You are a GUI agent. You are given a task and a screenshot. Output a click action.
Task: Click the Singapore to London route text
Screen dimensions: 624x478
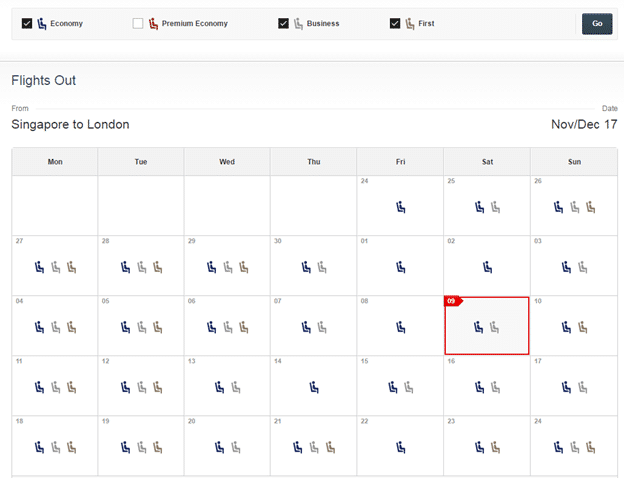pyautogui.click(x=70, y=124)
